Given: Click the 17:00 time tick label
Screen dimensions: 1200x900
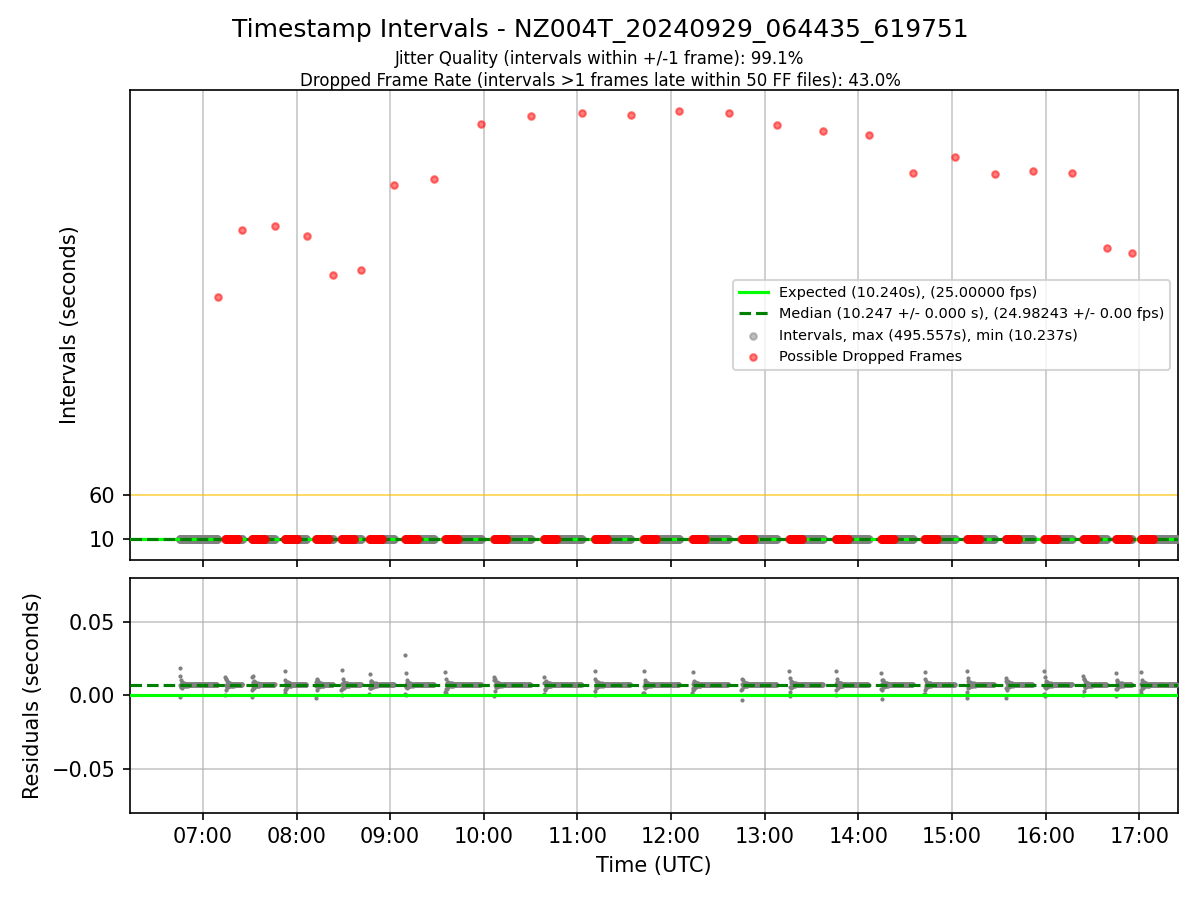Looking at the screenshot, I should [1139, 835].
